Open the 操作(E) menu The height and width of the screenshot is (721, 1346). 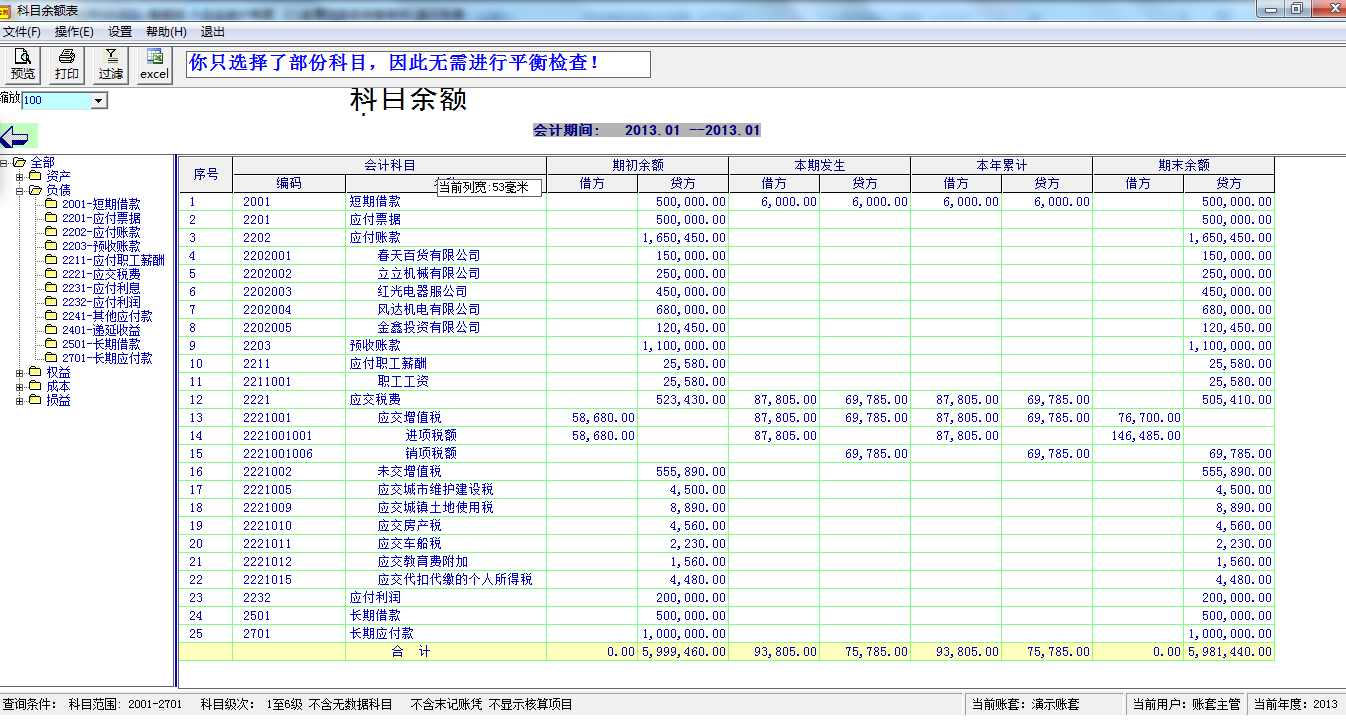(74, 32)
